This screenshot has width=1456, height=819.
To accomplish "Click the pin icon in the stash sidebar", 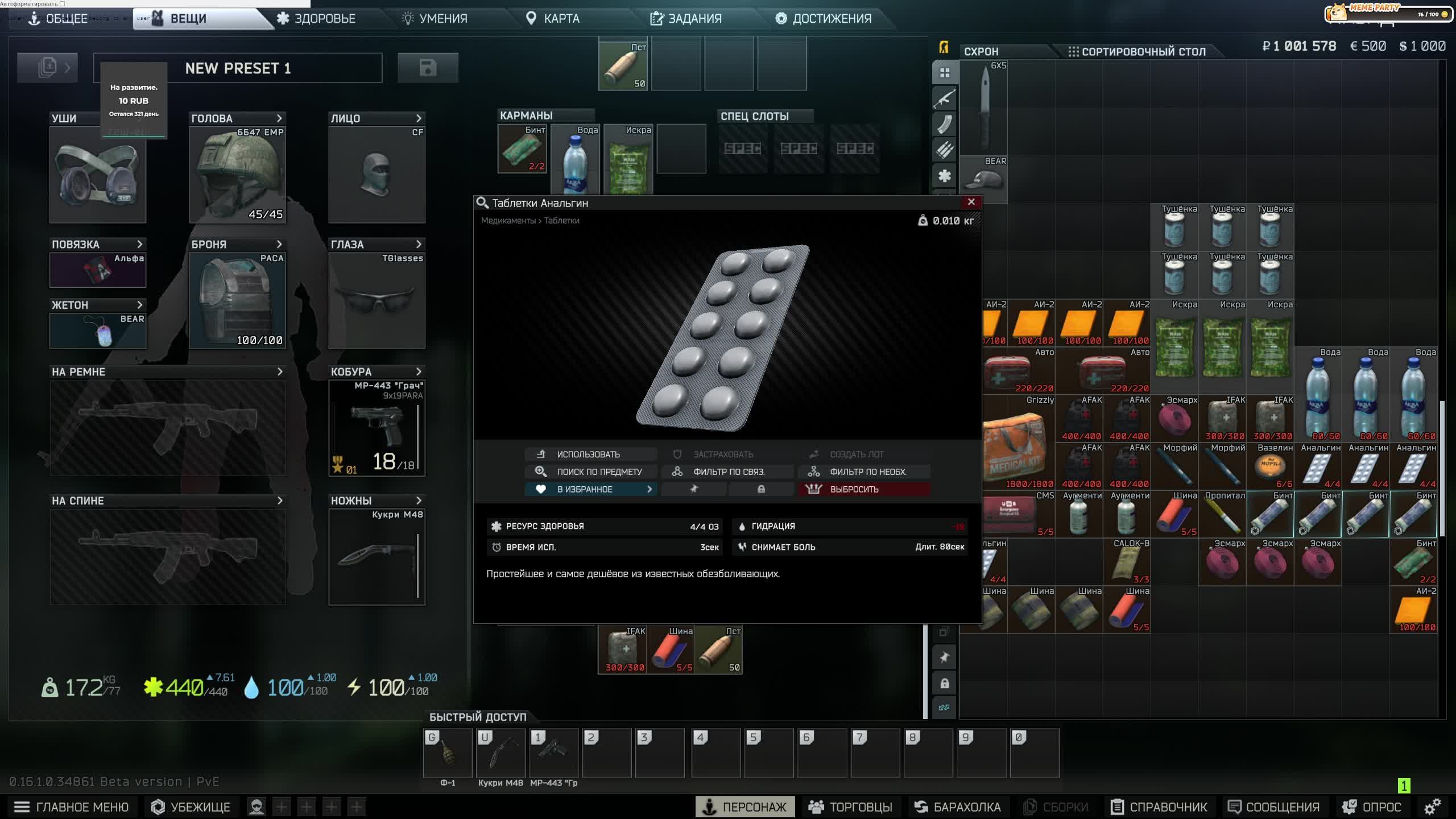I will tap(944, 657).
